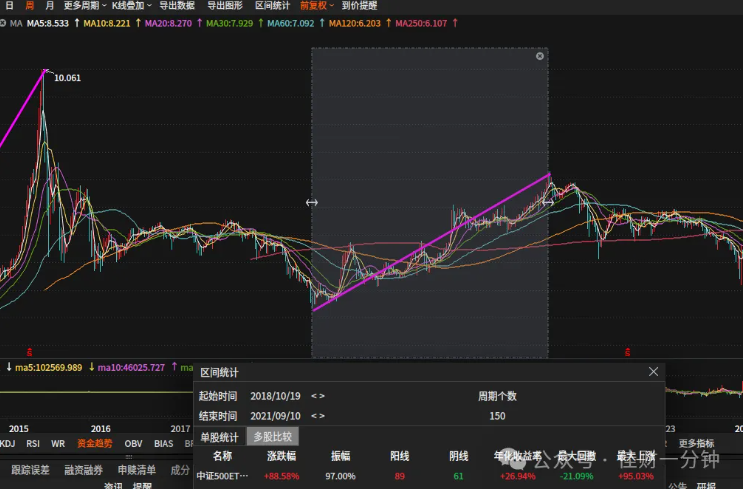
Task: Switch to the OBV indicator
Action: point(133,444)
